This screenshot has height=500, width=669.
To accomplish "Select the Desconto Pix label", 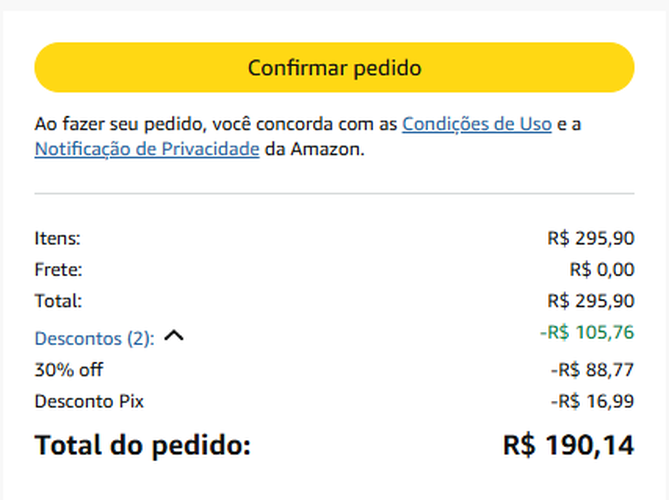I will pos(89,401).
